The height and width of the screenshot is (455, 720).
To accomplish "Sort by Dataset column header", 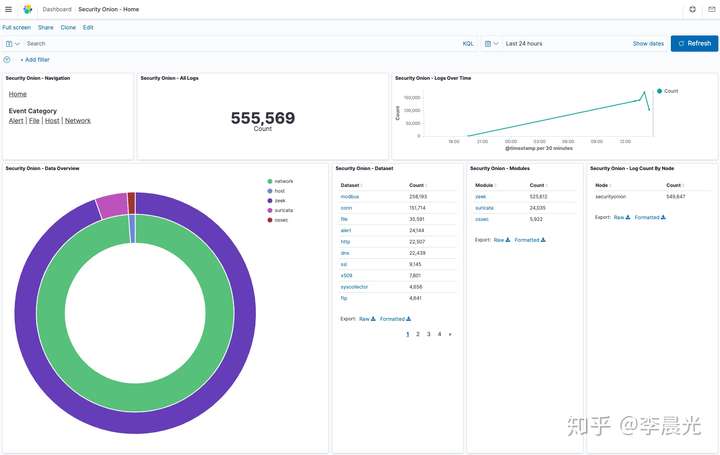I will click(x=351, y=185).
